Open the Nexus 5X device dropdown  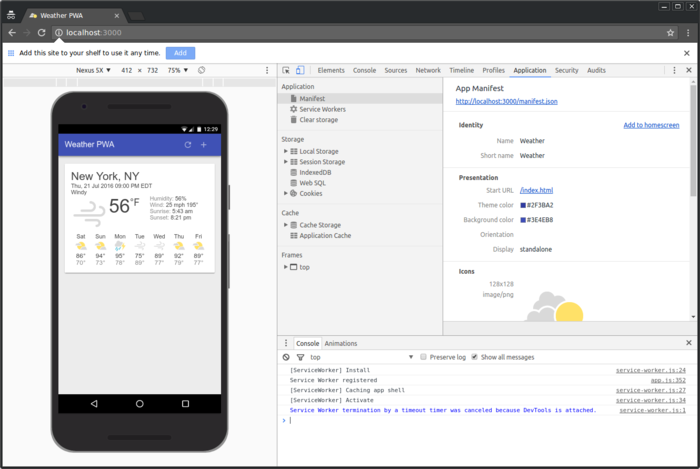[x=94, y=71]
